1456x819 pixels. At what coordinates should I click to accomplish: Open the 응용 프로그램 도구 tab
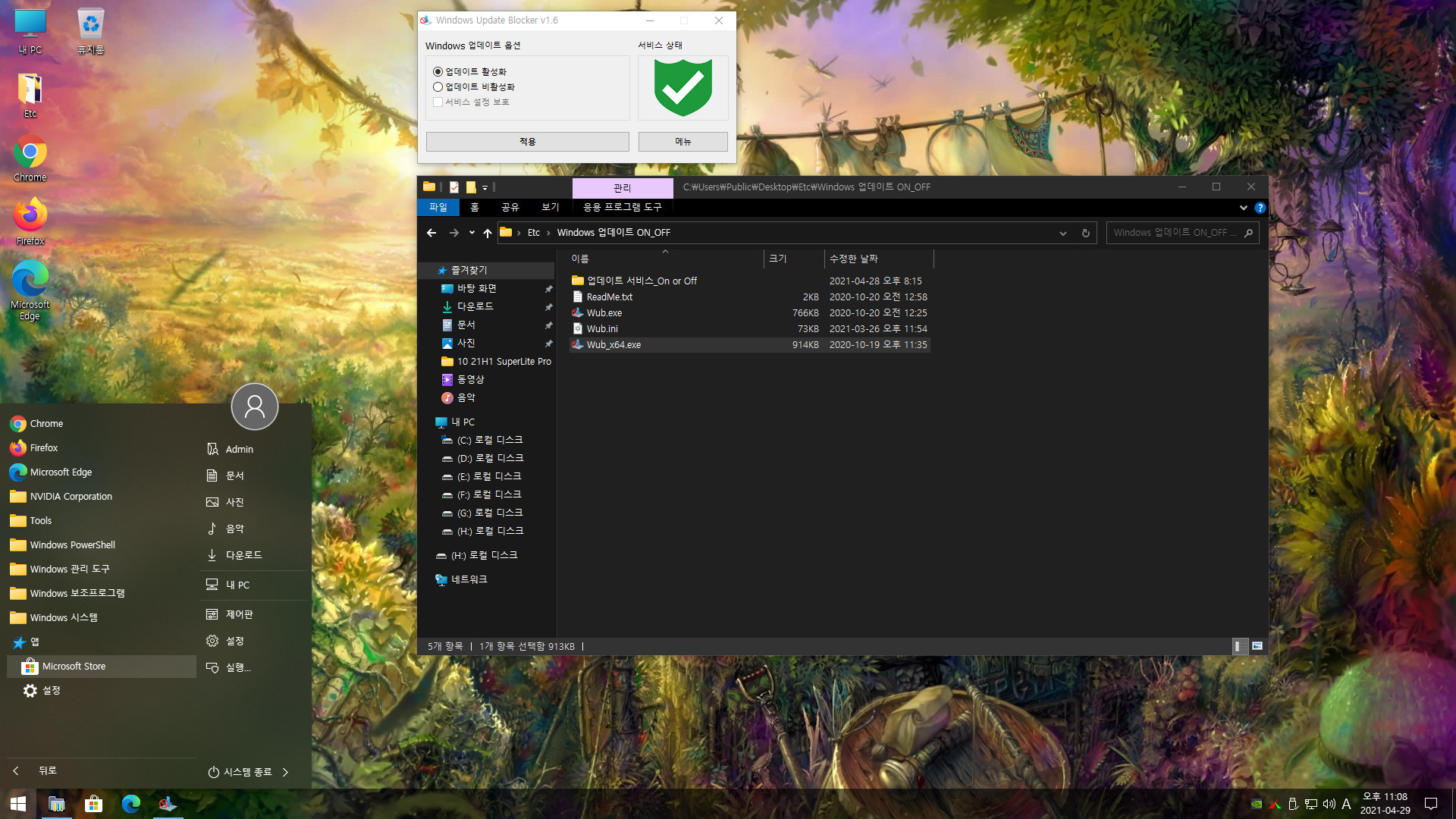click(x=621, y=207)
